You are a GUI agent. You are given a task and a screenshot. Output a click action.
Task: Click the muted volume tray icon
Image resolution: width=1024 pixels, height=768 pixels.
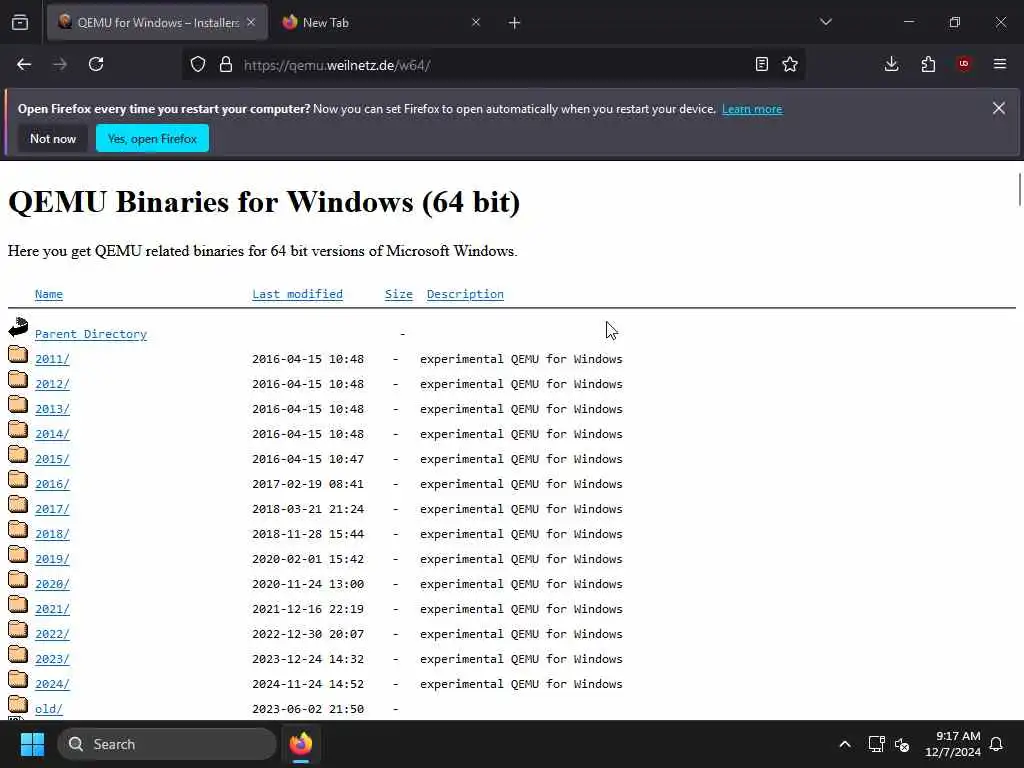pyautogui.click(x=902, y=744)
